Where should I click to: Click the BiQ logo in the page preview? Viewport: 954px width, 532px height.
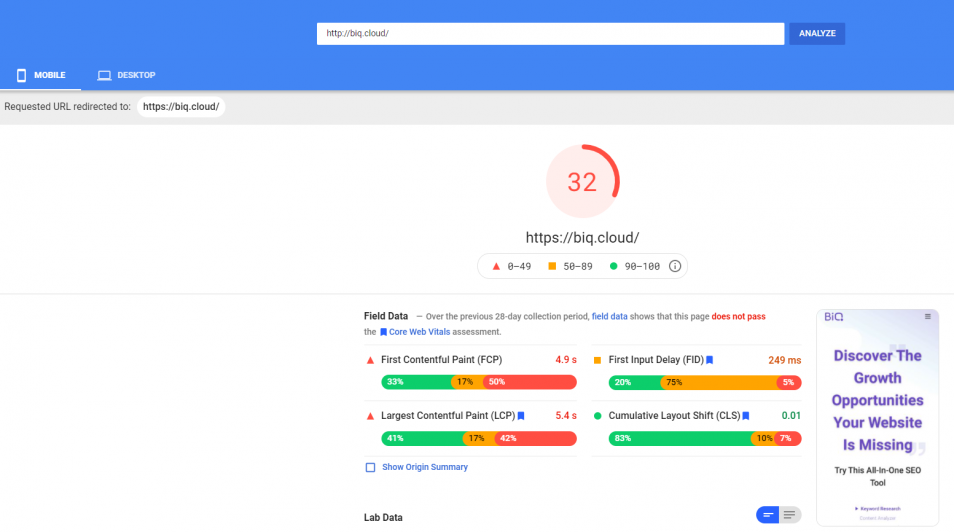(834, 317)
